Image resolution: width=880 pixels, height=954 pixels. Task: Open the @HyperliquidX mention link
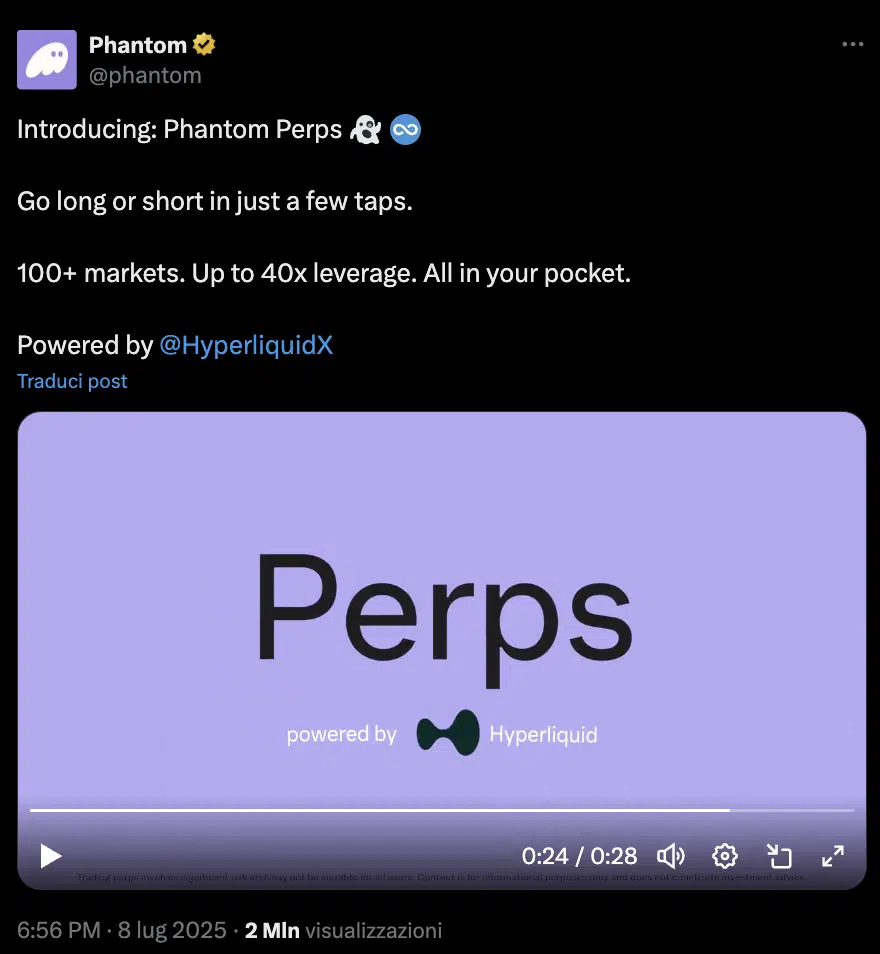[x=246, y=345]
